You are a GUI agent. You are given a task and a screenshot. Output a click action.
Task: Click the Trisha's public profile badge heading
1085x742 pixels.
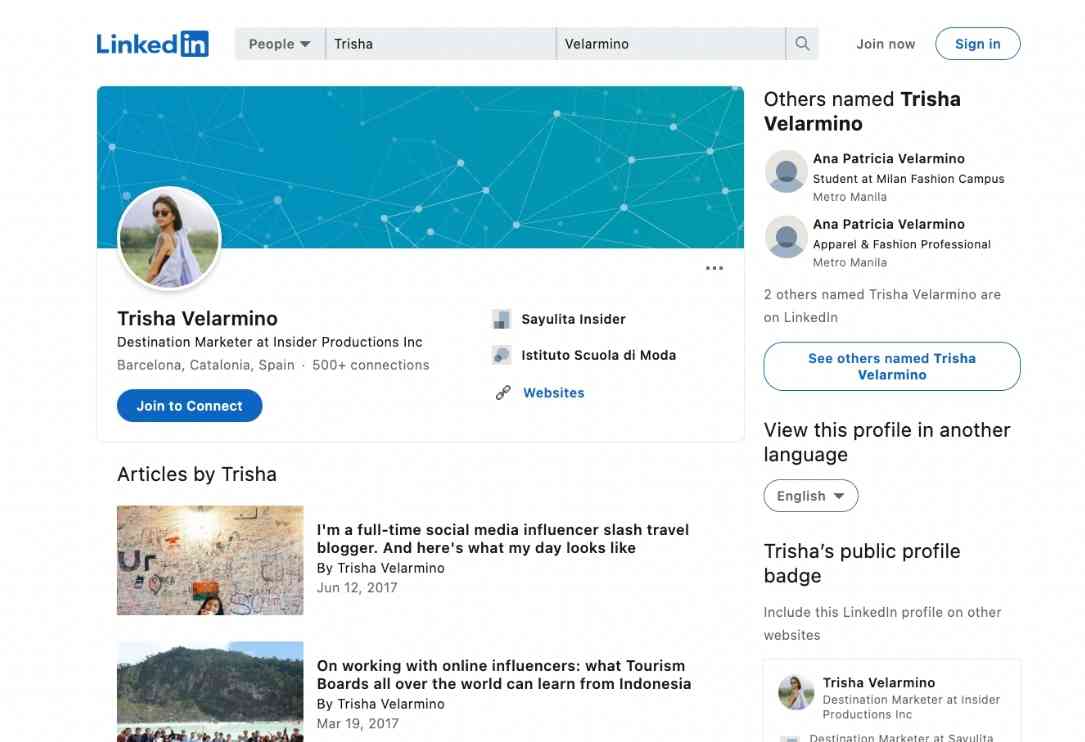[x=862, y=563]
